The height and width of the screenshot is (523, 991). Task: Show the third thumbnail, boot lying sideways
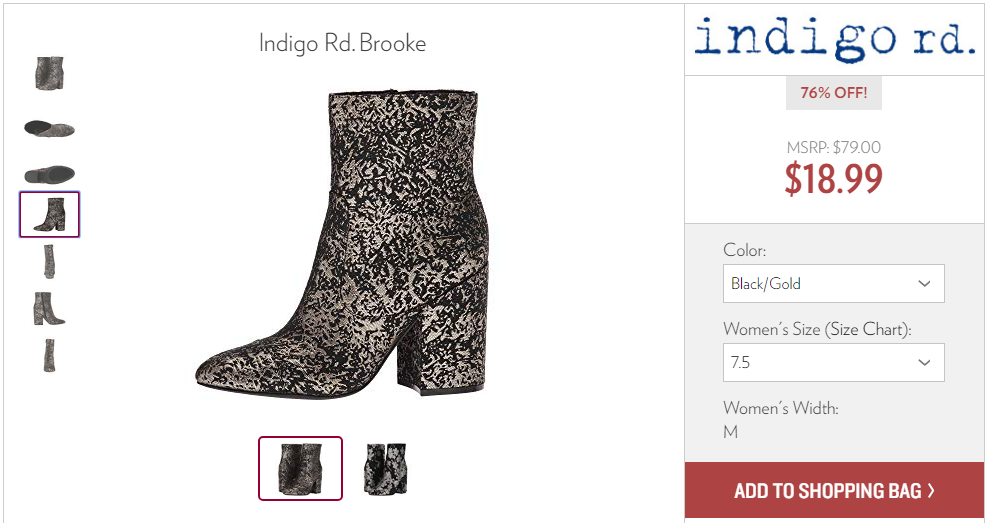coord(49,174)
